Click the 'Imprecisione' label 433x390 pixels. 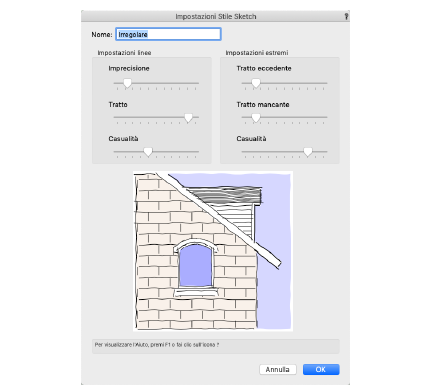[x=129, y=68]
